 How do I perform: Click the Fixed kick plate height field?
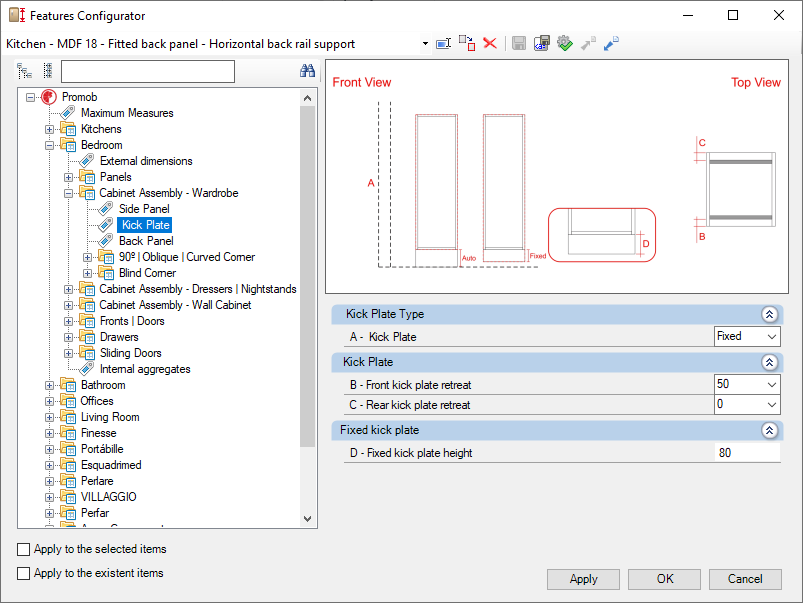(x=747, y=453)
